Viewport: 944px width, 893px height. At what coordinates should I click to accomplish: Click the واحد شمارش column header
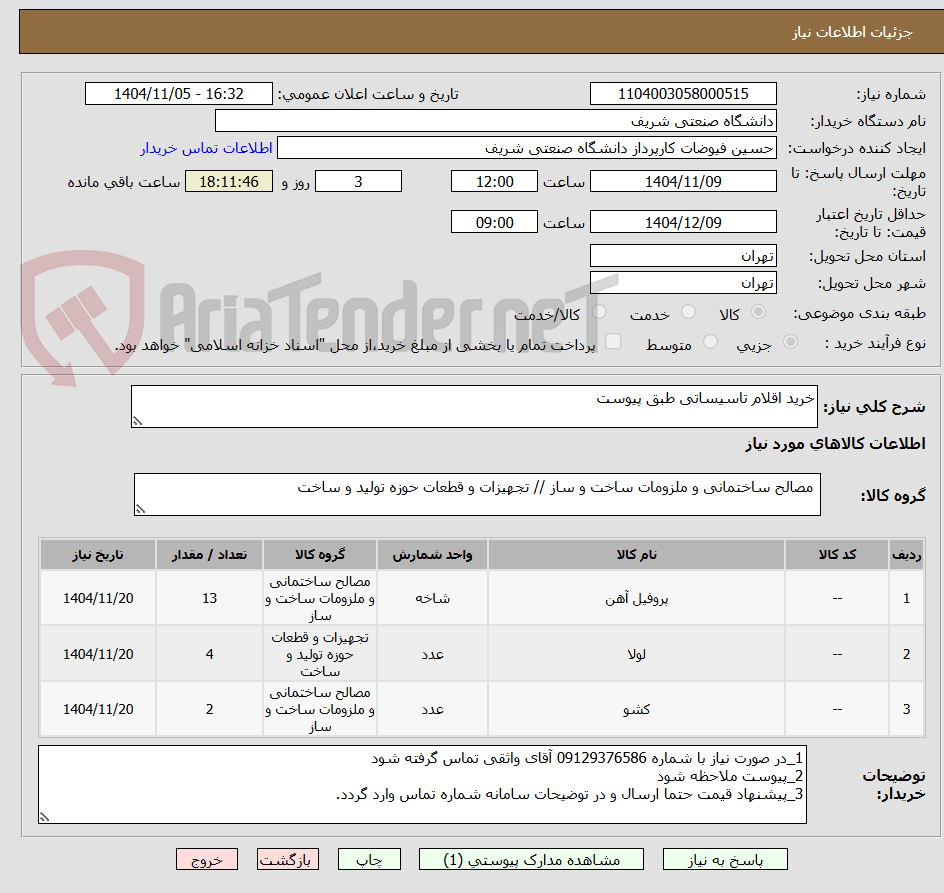[x=432, y=555]
